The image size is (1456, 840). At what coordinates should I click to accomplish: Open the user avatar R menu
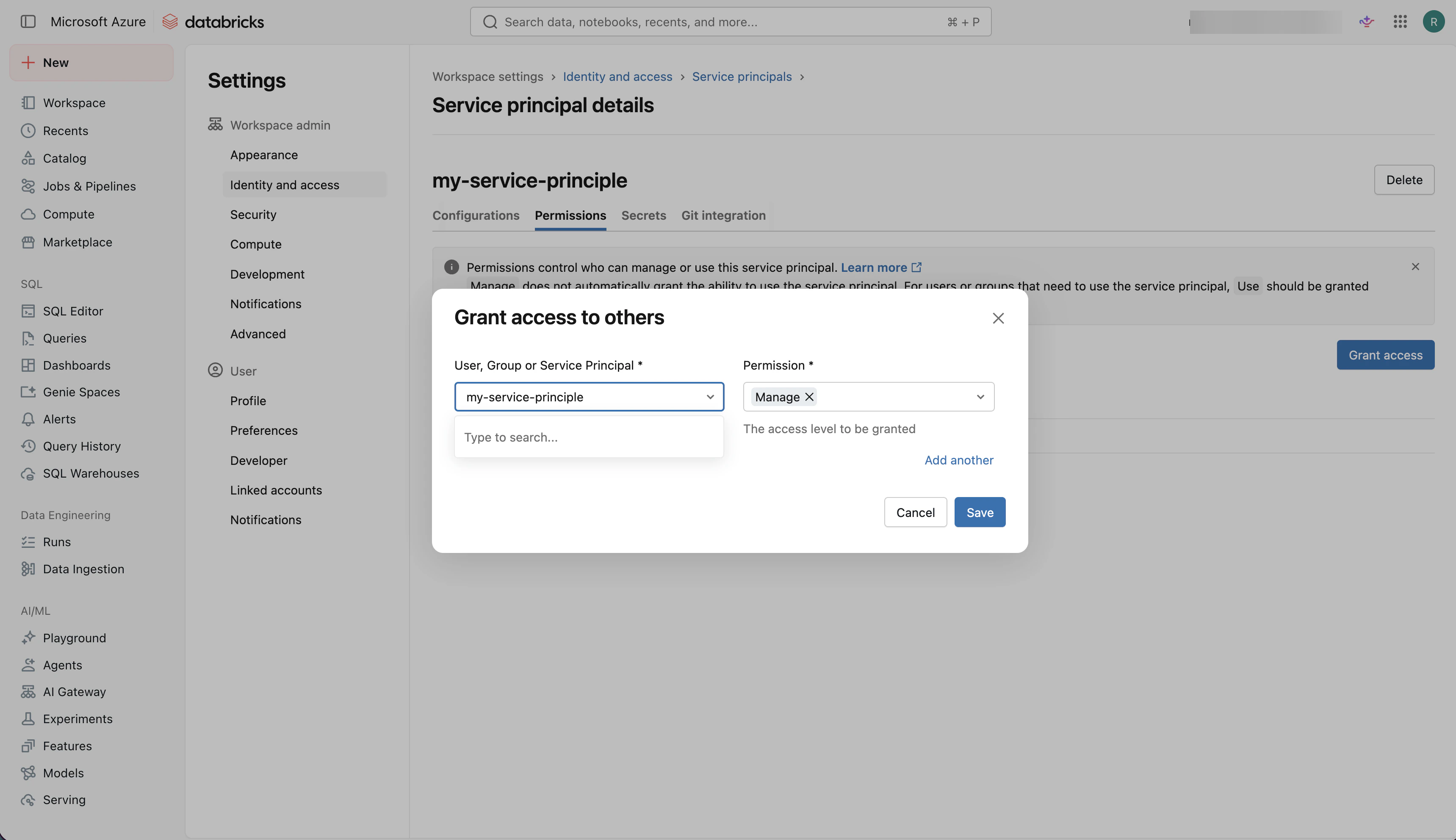pos(1434,22)
